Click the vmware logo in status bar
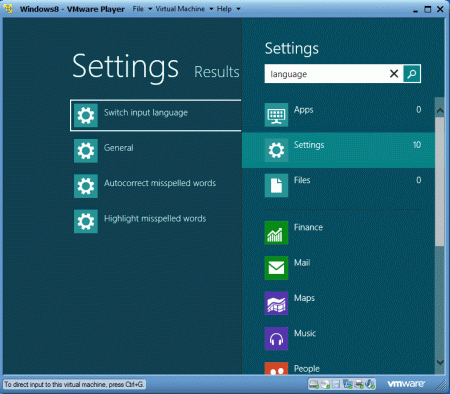This screenshot has height=394, width=450. 406,384
